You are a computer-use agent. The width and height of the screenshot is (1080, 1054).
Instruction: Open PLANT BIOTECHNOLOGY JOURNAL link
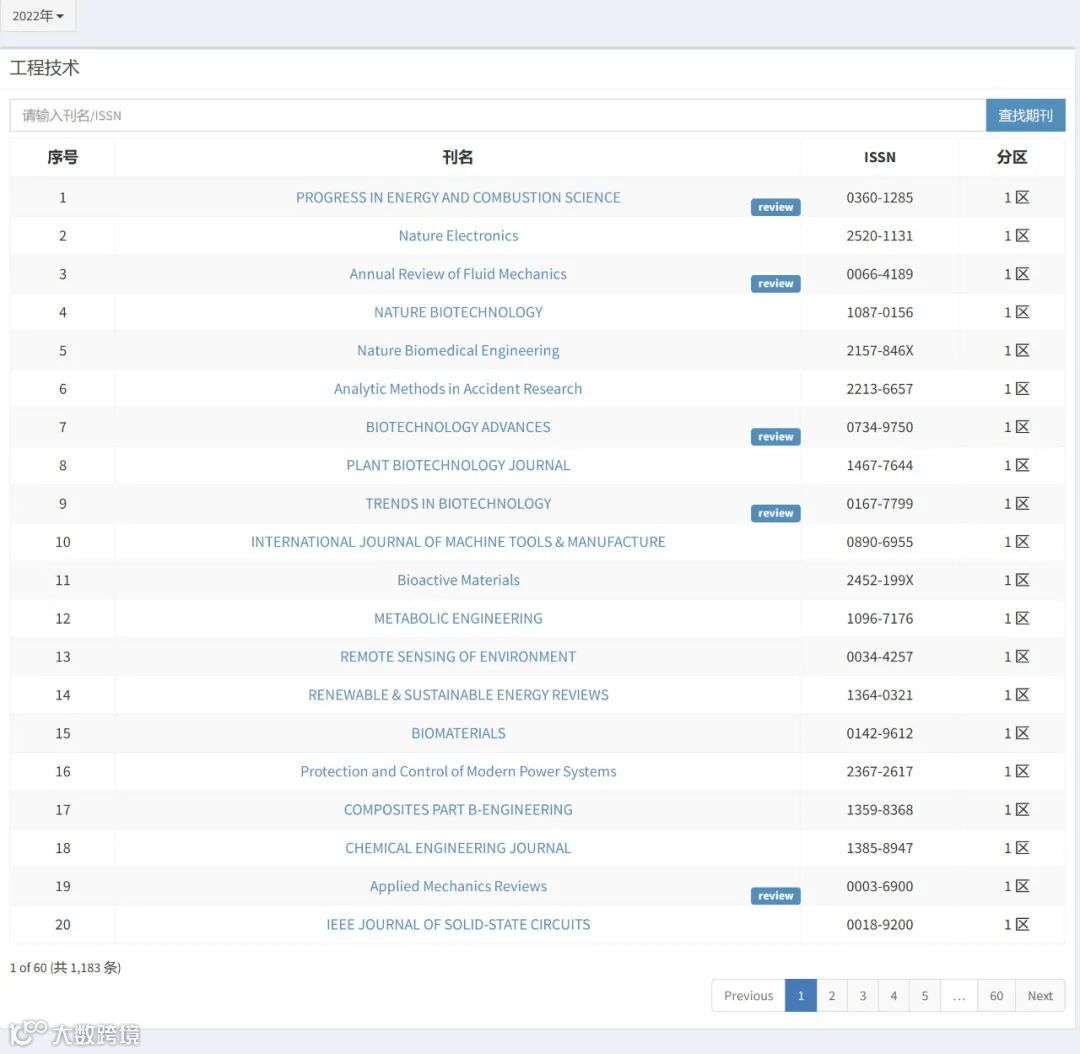click(x=458, y=465)
